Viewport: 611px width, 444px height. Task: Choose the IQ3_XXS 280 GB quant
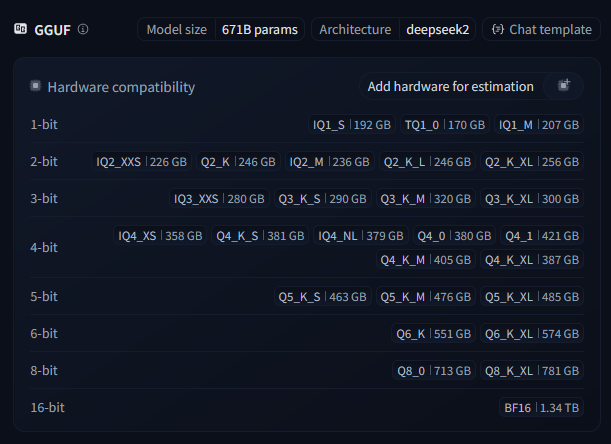pos(219,199)
